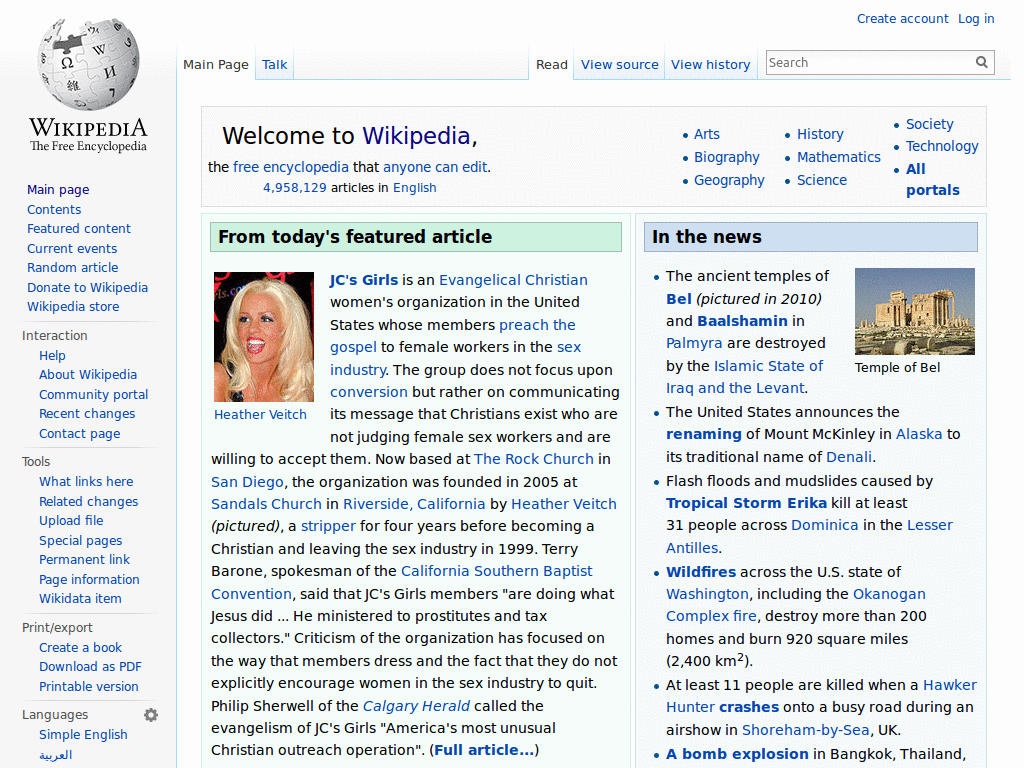Go to Current events
The height and width of the screenshot is (768, 1024).
(72, 249)
